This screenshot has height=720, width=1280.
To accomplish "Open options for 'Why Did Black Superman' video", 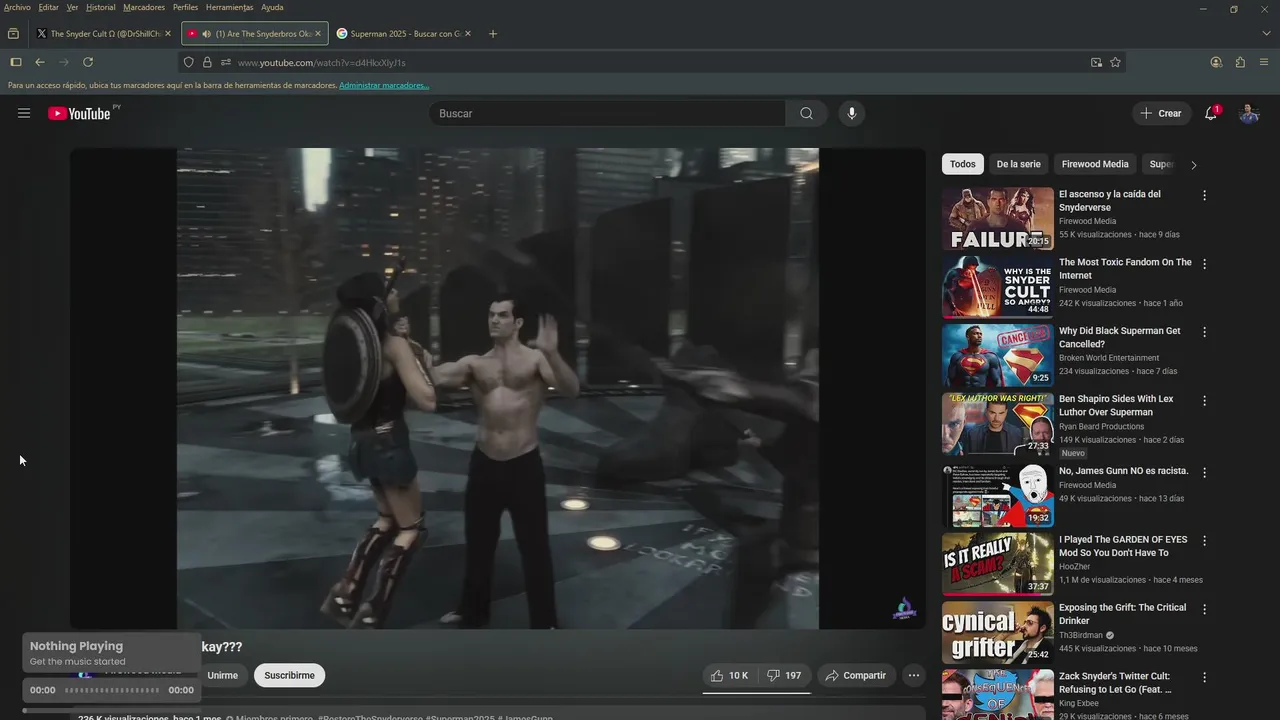I will point(1204,332).
